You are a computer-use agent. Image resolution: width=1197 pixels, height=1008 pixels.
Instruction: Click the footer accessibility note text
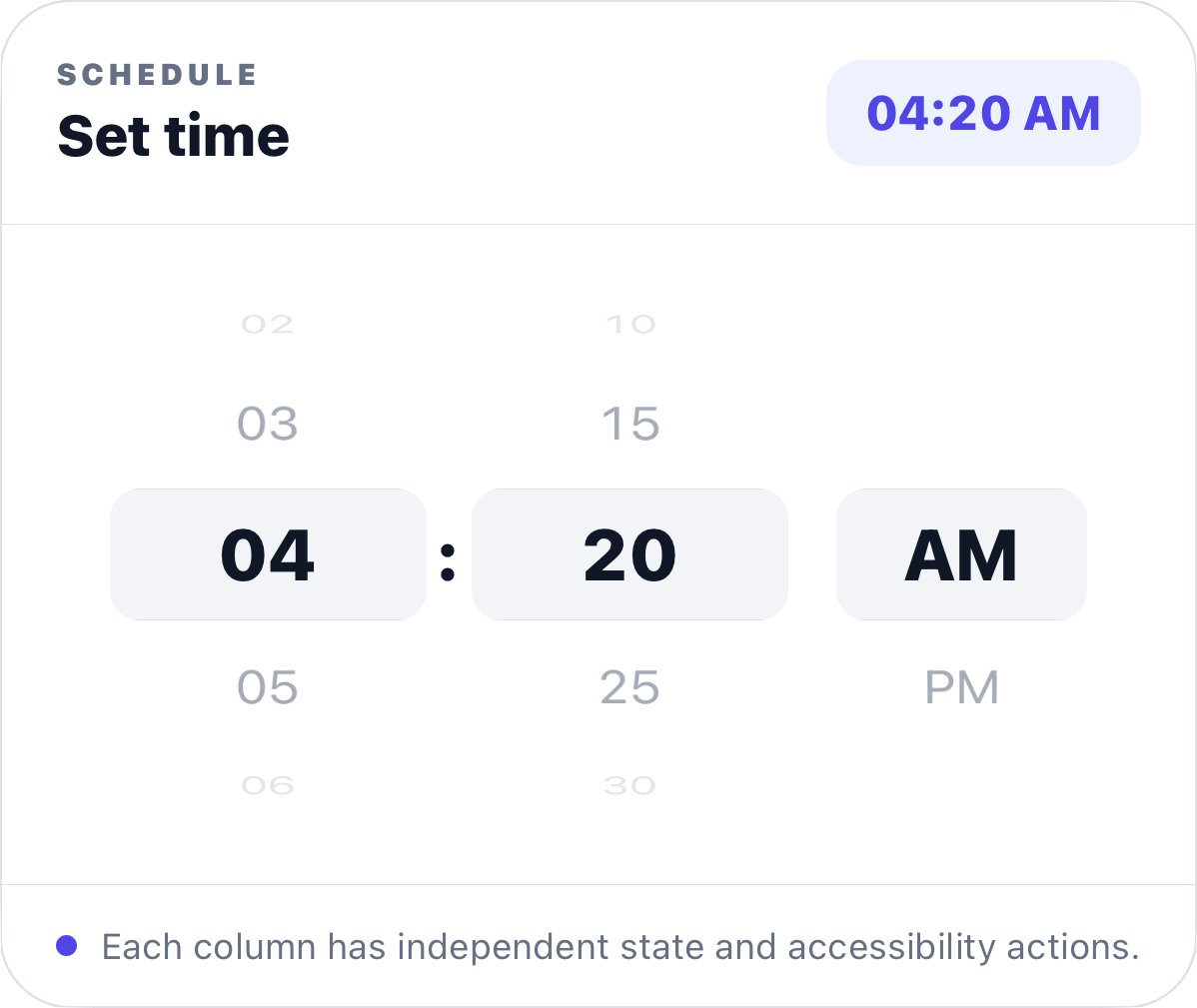coord(620,947)
